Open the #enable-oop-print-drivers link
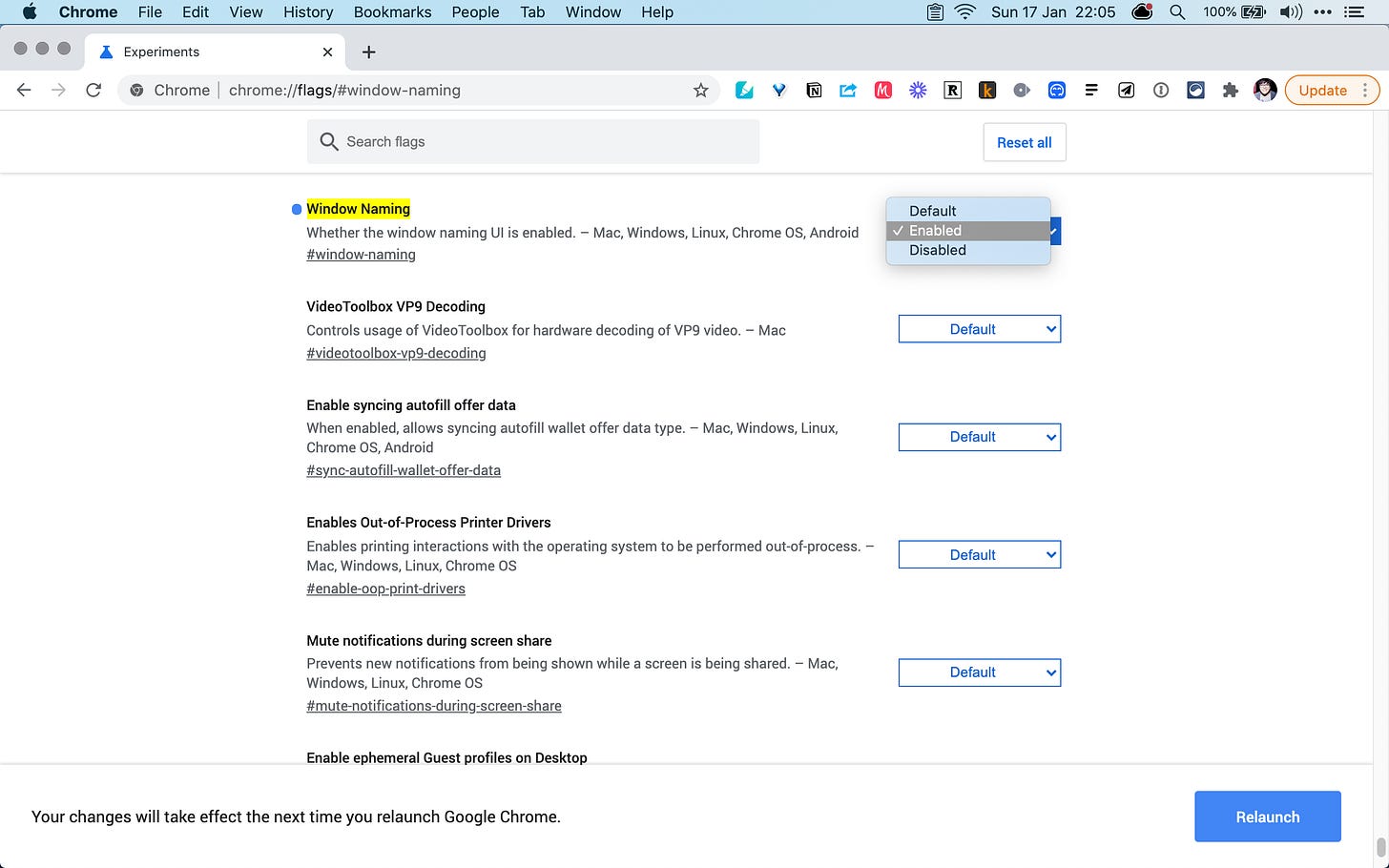The image size is (1389, 868). pos(385,589)
